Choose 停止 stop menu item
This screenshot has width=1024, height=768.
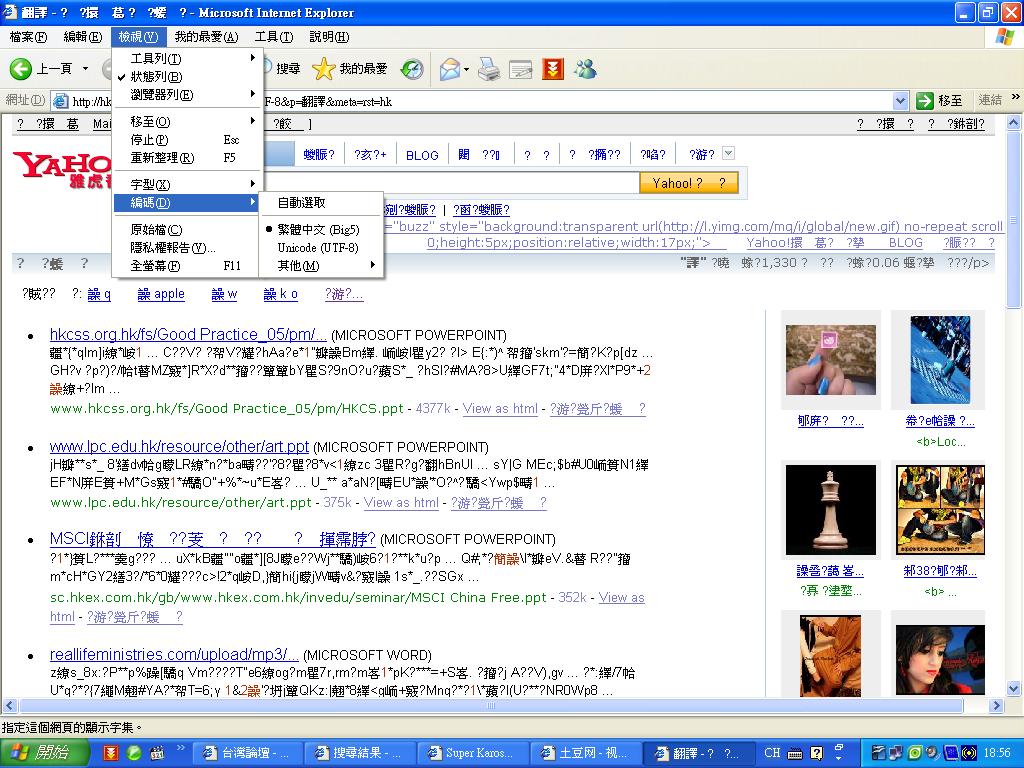pos(187,140)
